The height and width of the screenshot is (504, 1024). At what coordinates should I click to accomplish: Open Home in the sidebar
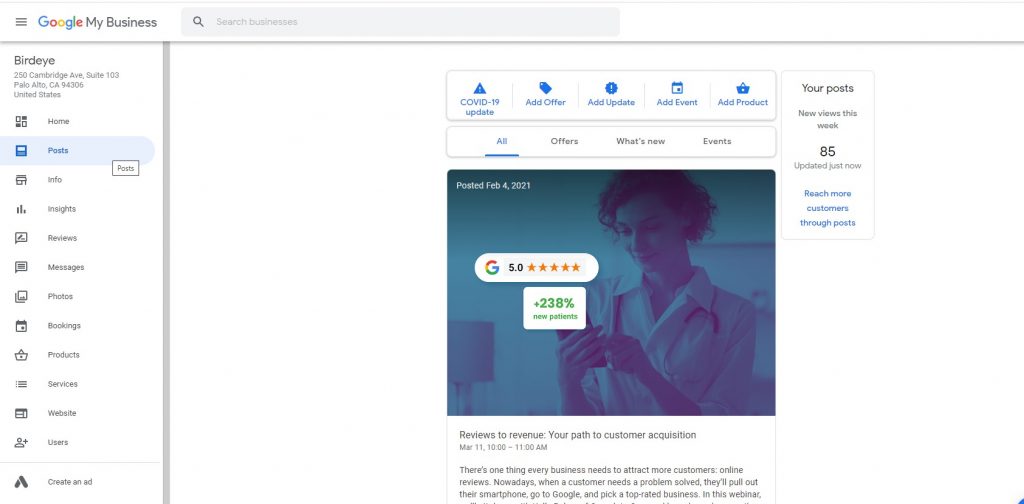click(x=58, y=121)
